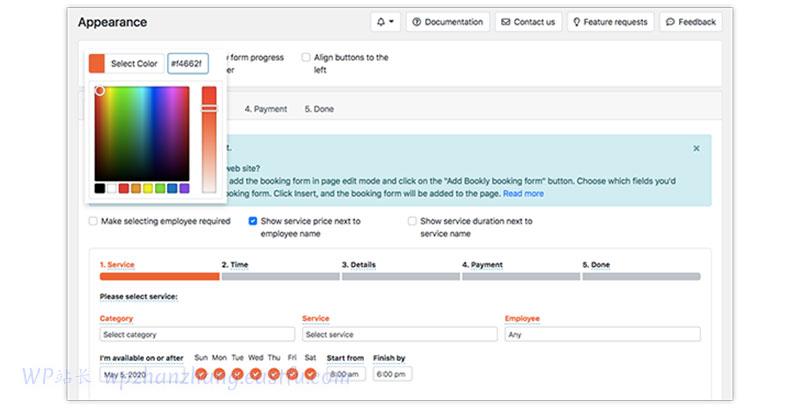Image resolution: width=800 pixels, height=408 pixels.
Task: Toggle the Thu day checkmark
Action: (274, 374)
